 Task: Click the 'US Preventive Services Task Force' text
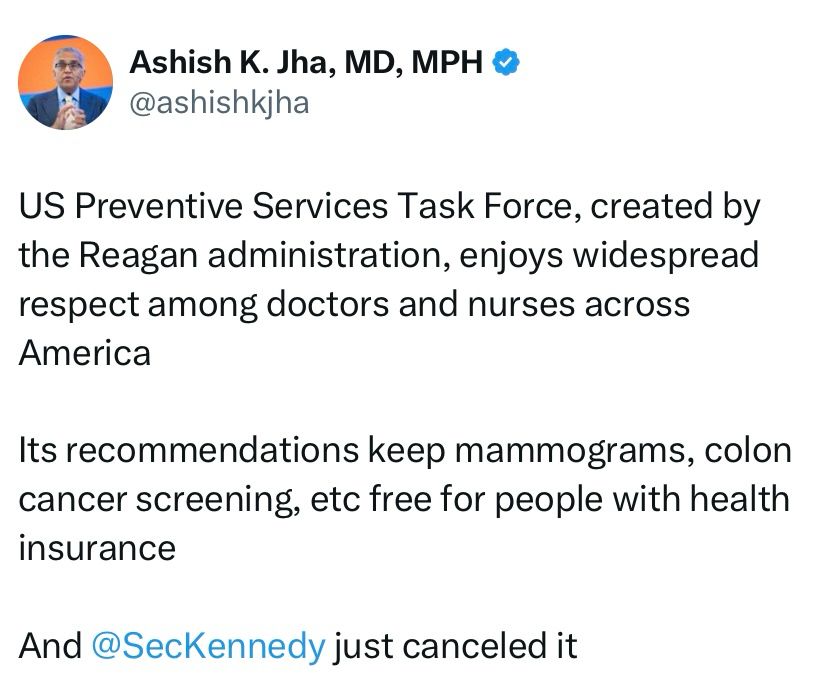coord(298,207)
